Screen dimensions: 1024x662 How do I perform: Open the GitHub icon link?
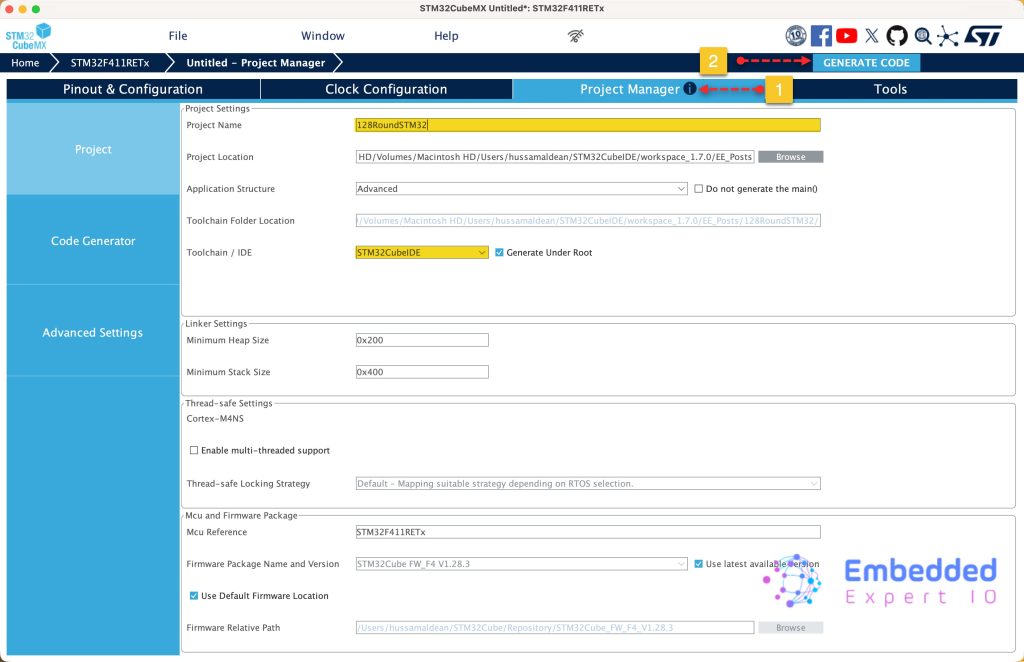(x=897, y=36)
